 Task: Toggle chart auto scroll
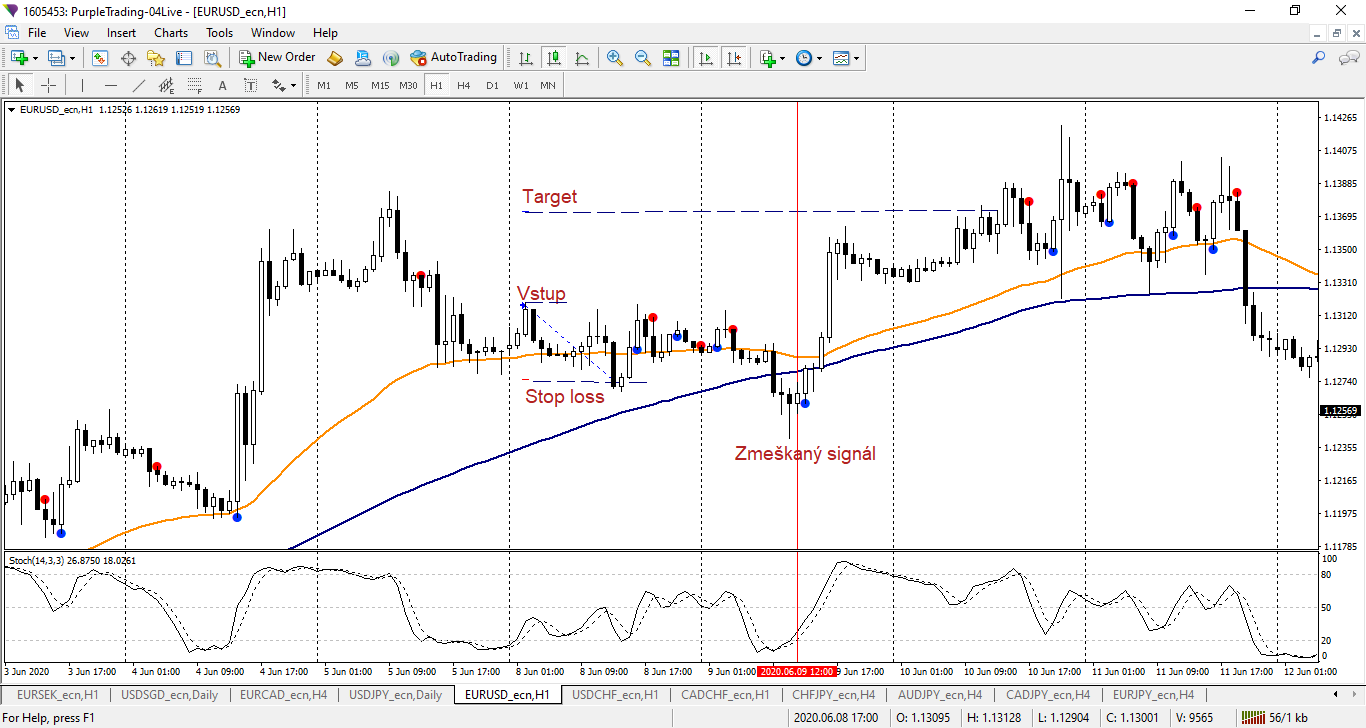click(x=707, y=58)
